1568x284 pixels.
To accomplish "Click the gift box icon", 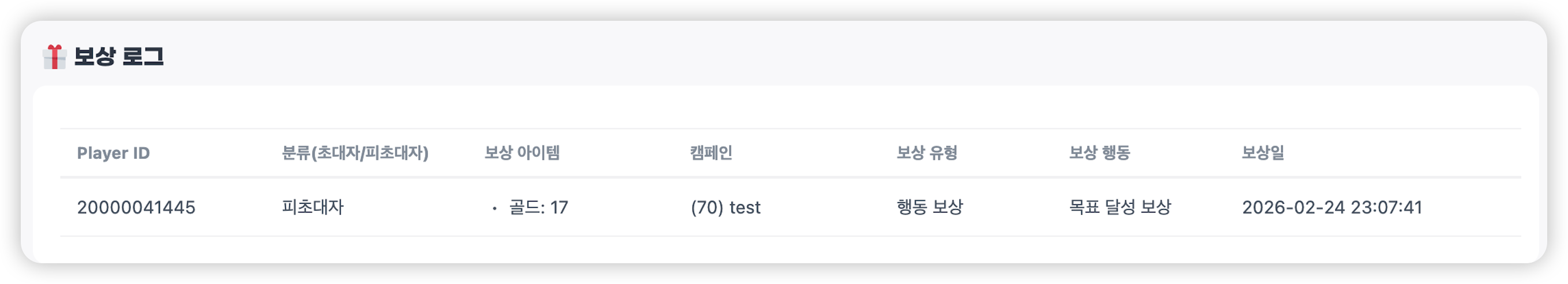I will click(x=54, y=57).
